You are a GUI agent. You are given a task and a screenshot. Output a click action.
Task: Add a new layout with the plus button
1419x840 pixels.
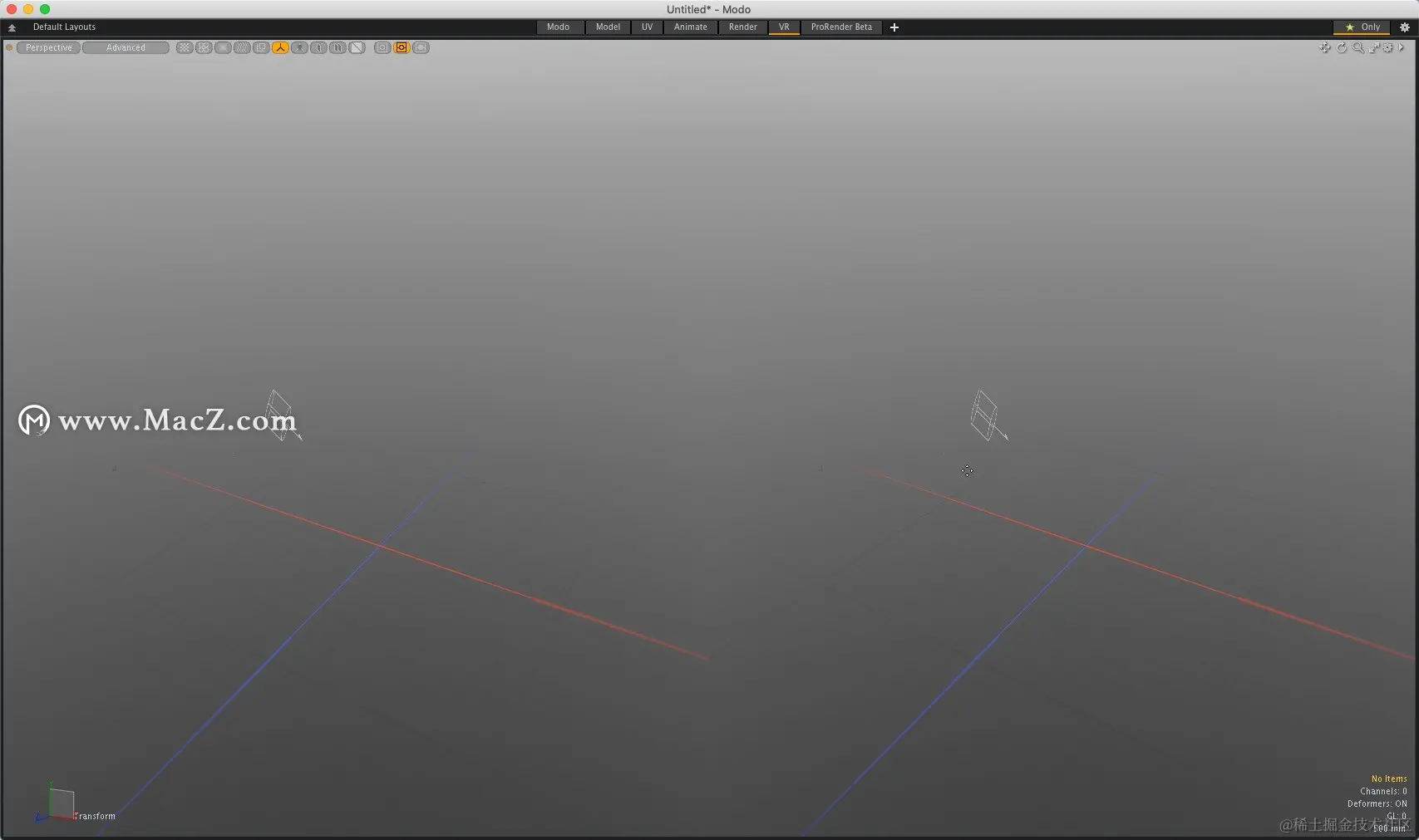click(x=894, y=27)
